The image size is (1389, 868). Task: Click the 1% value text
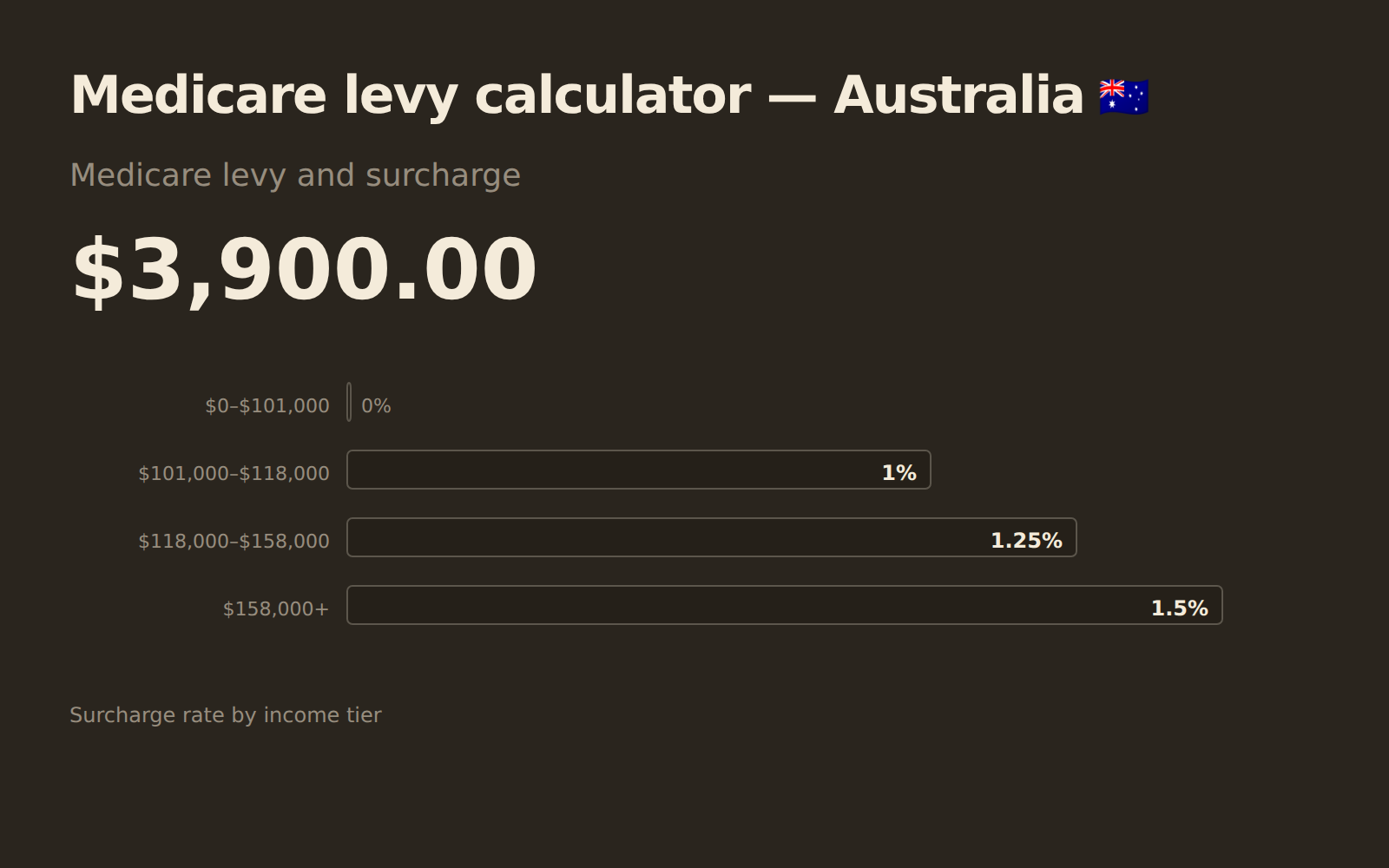tap(899, 473)
